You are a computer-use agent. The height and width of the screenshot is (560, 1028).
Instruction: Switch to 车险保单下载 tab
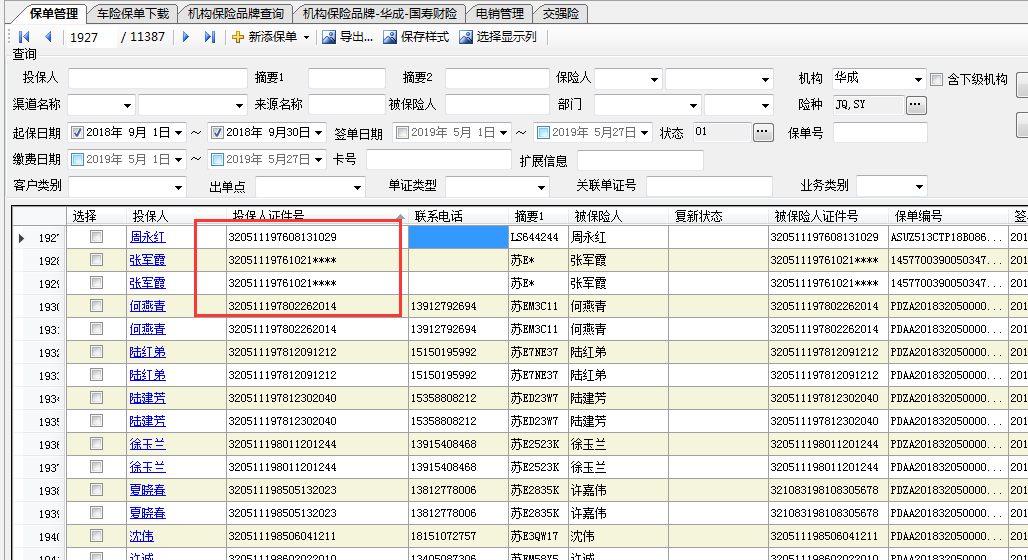pos(132,14)
